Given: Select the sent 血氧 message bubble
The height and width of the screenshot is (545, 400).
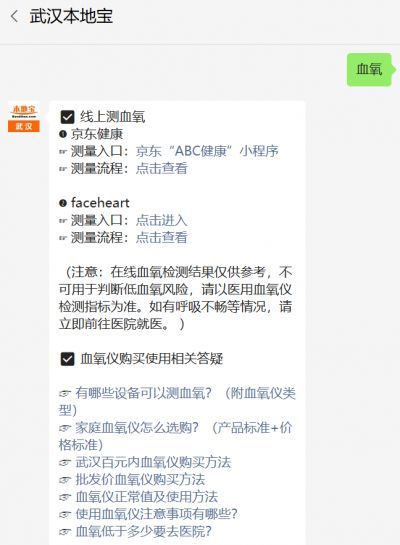Looking at the screenshot, I should (x=369, y=70).
